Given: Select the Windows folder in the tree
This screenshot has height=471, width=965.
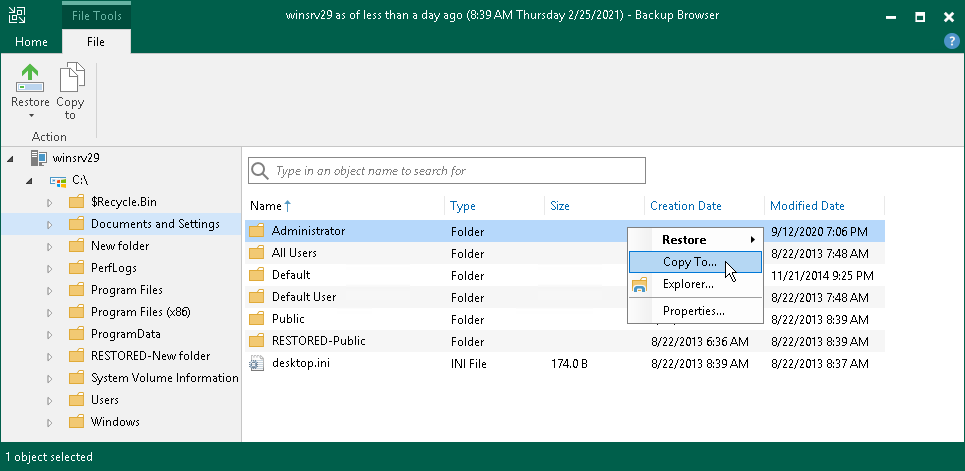Looking at the screenshot, I should [x=115, y=422].
